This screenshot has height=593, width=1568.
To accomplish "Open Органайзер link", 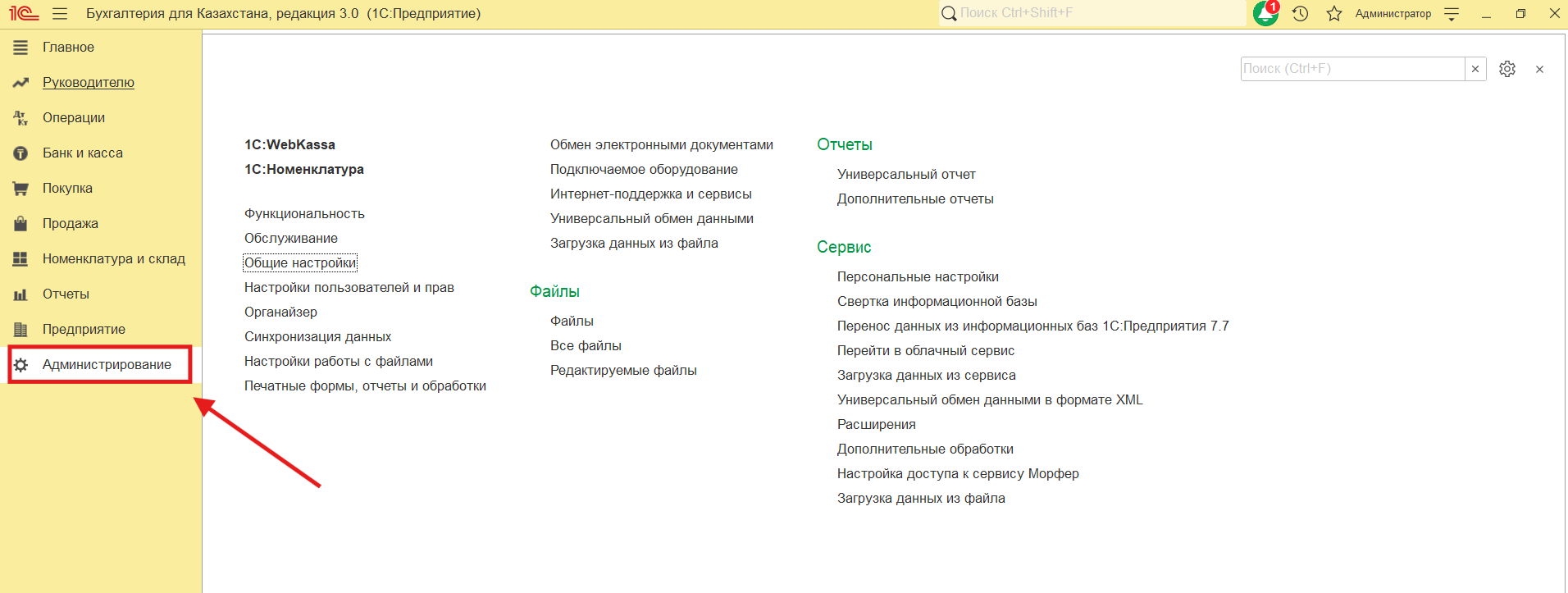I will [280, 312].
